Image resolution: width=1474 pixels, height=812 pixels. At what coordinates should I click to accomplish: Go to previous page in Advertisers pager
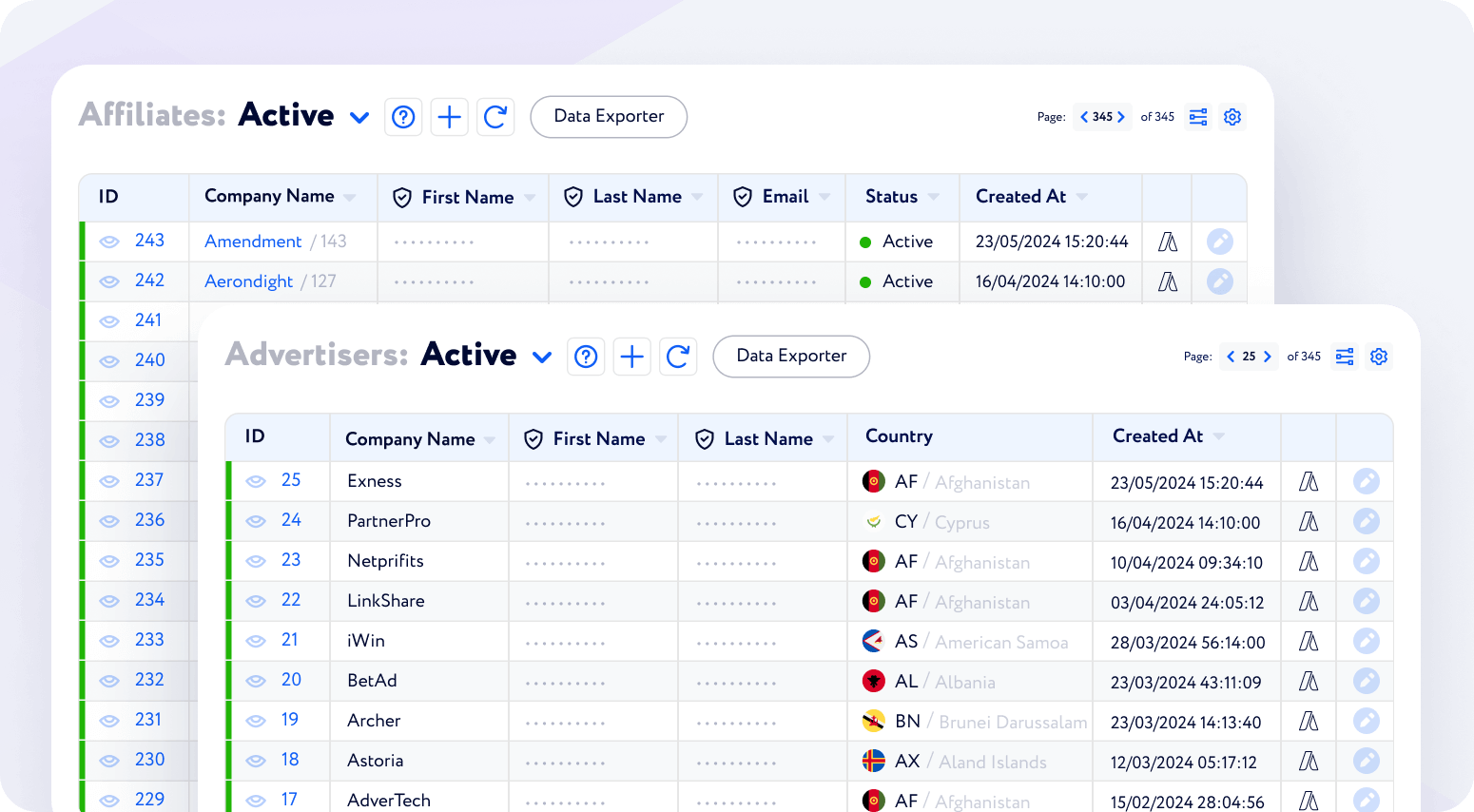point(1231,357)
